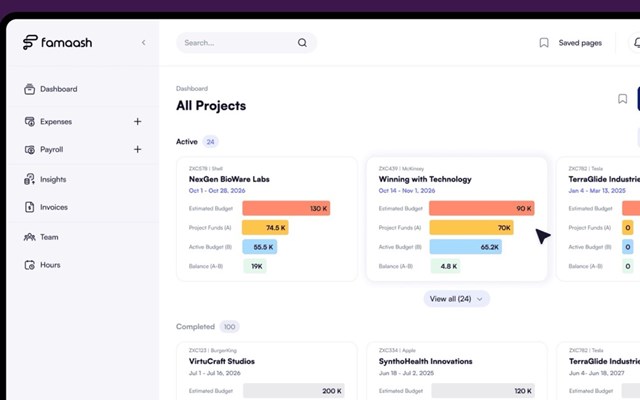This screenshot has width=640, height=400.
Task: Expand View all (24) projects
Action: pyautogui.click(x=456, y=299)
